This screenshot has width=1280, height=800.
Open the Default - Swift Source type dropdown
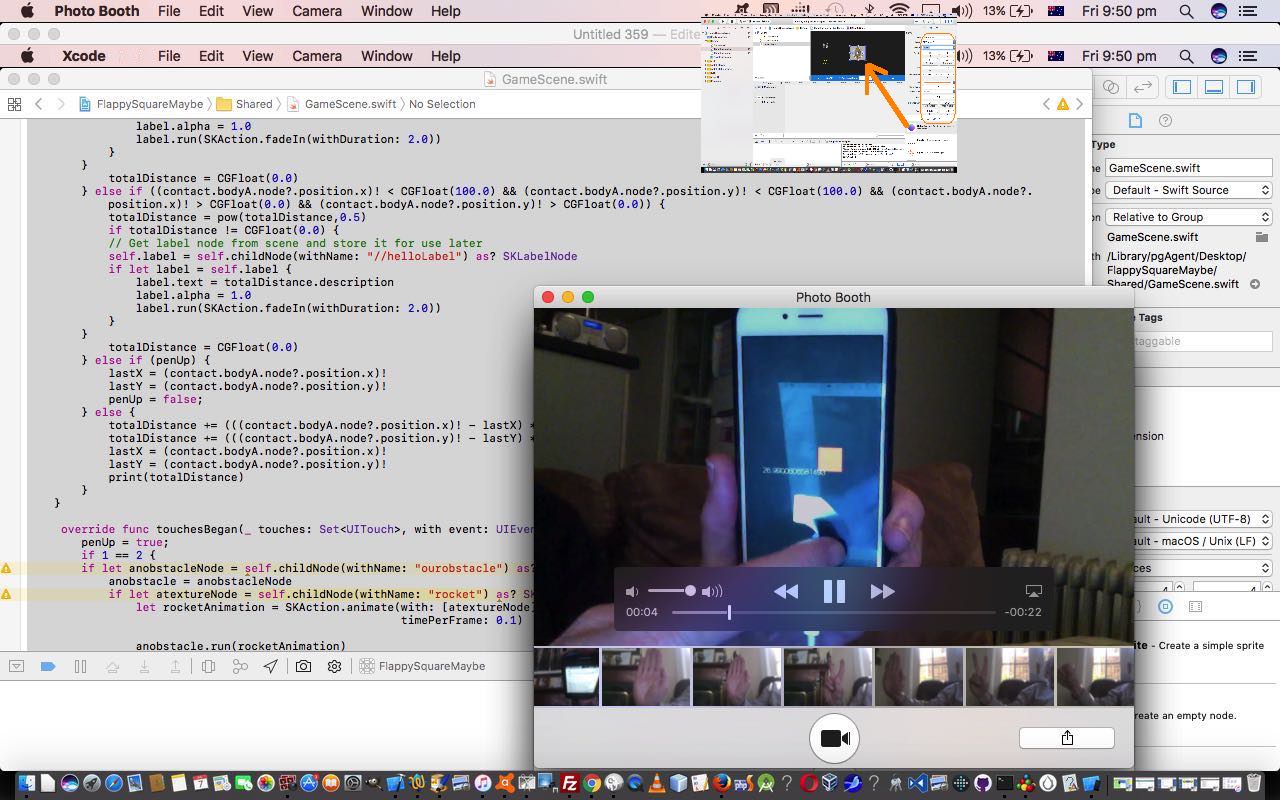(1189, 190)
